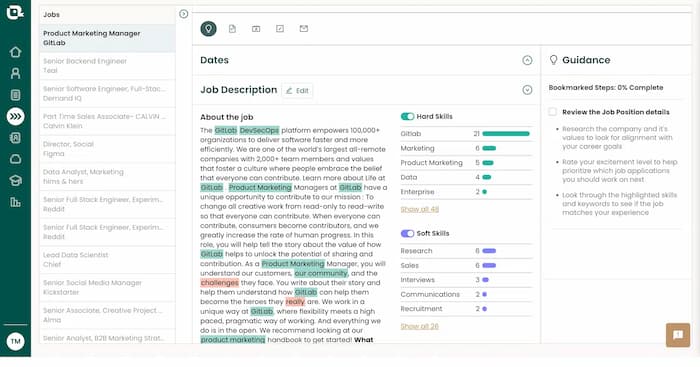Select Senior Software Engineer Demand IQ job
Image resolution: width=700 pixels, height=367 pixels.
[108, 93]
